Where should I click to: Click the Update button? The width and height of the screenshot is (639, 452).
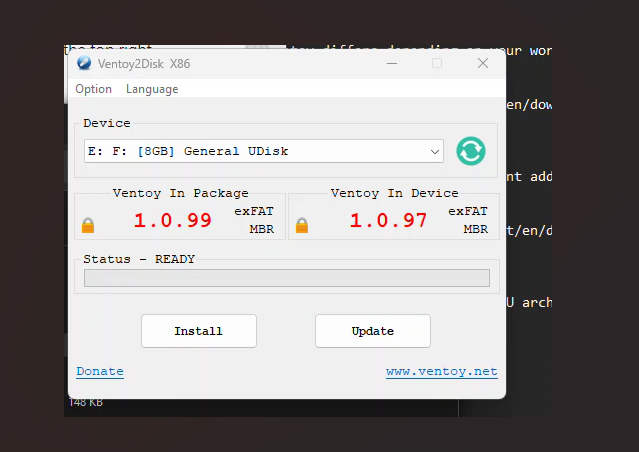point(373,331)
